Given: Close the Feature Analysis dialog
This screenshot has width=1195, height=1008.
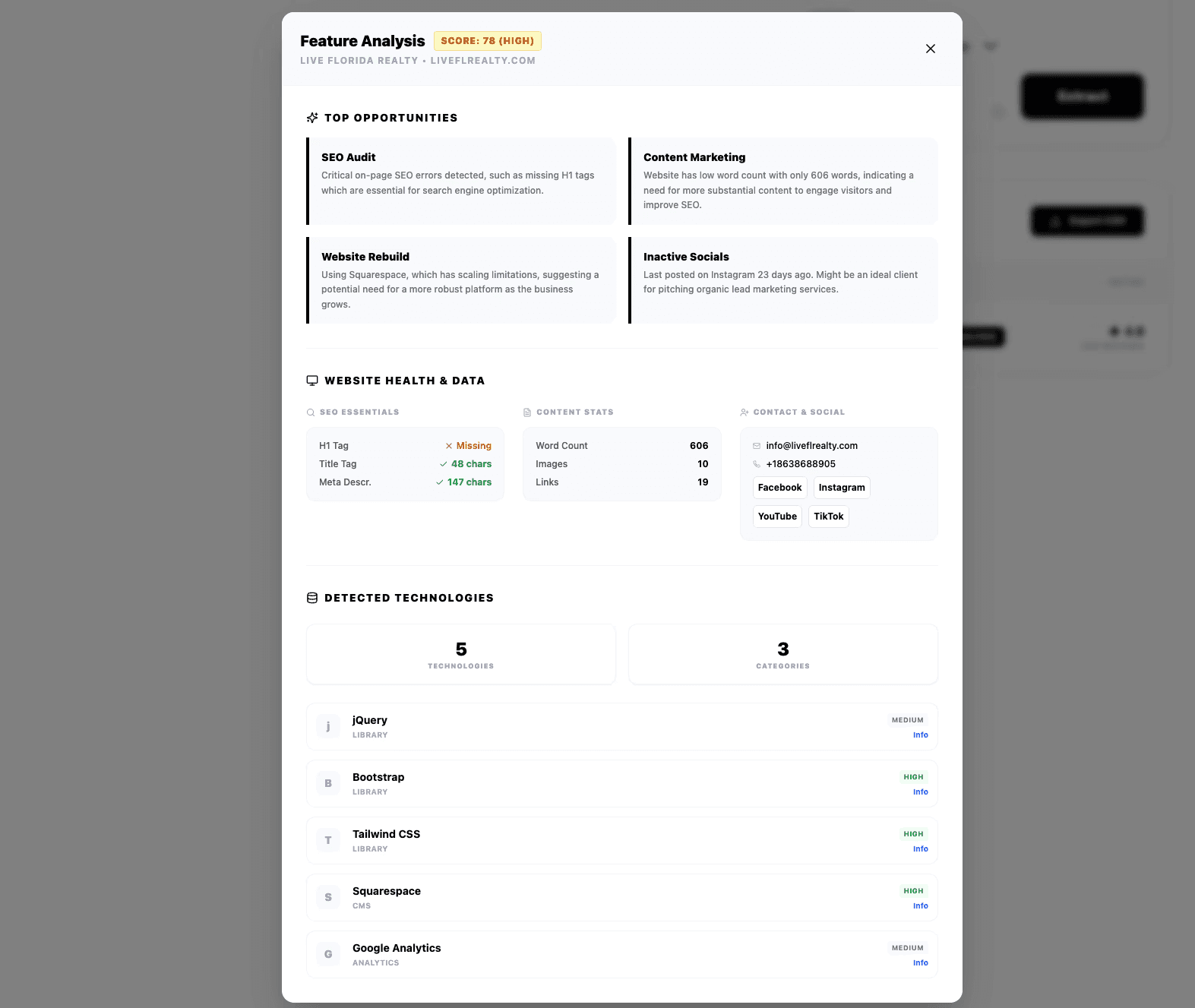Looking at the screenshot, I should pos(930,49).
